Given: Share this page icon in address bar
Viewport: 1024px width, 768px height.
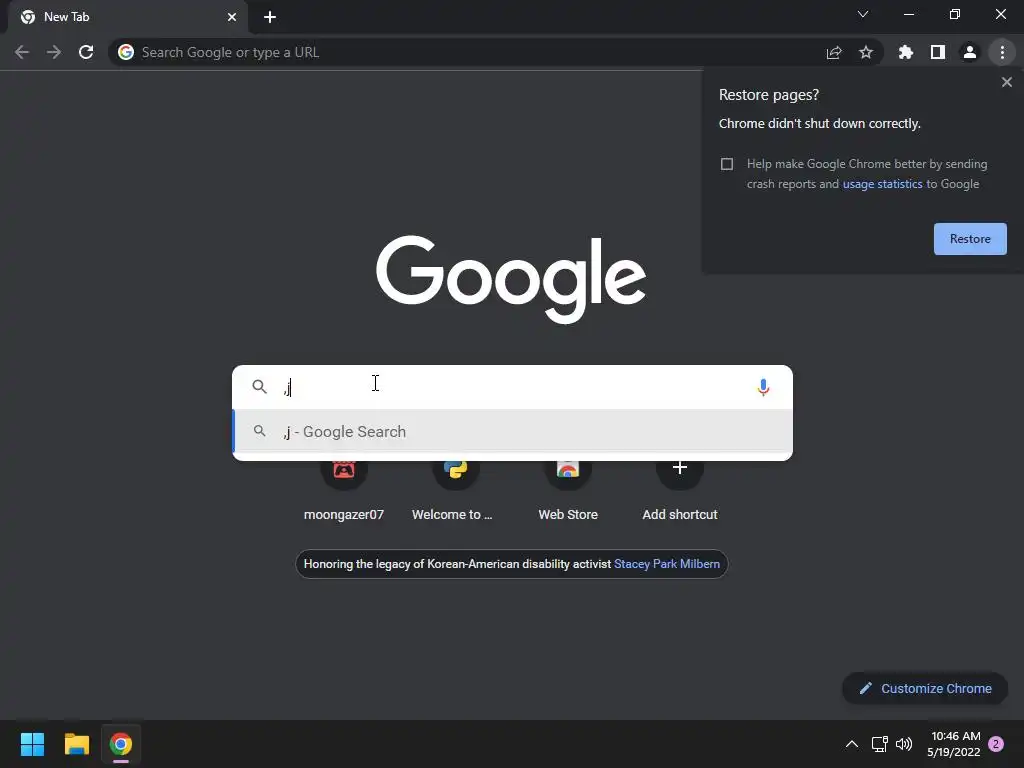Looking at the screenshot, I should (834, 52).
